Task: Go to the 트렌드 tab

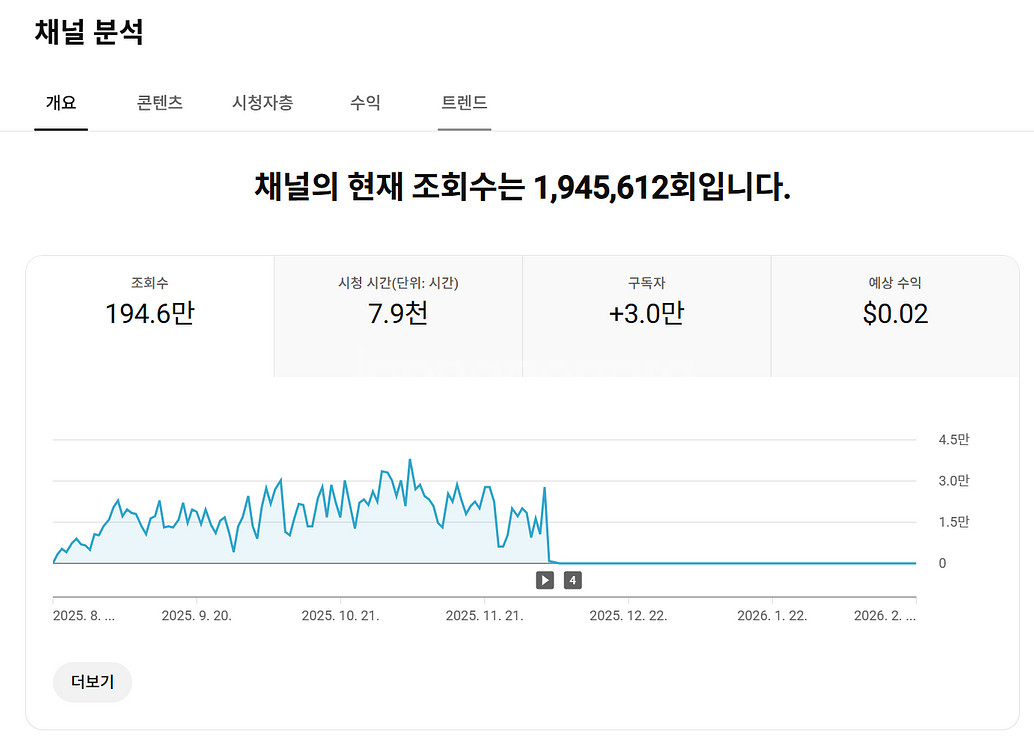Action: (x=464, y=103)
